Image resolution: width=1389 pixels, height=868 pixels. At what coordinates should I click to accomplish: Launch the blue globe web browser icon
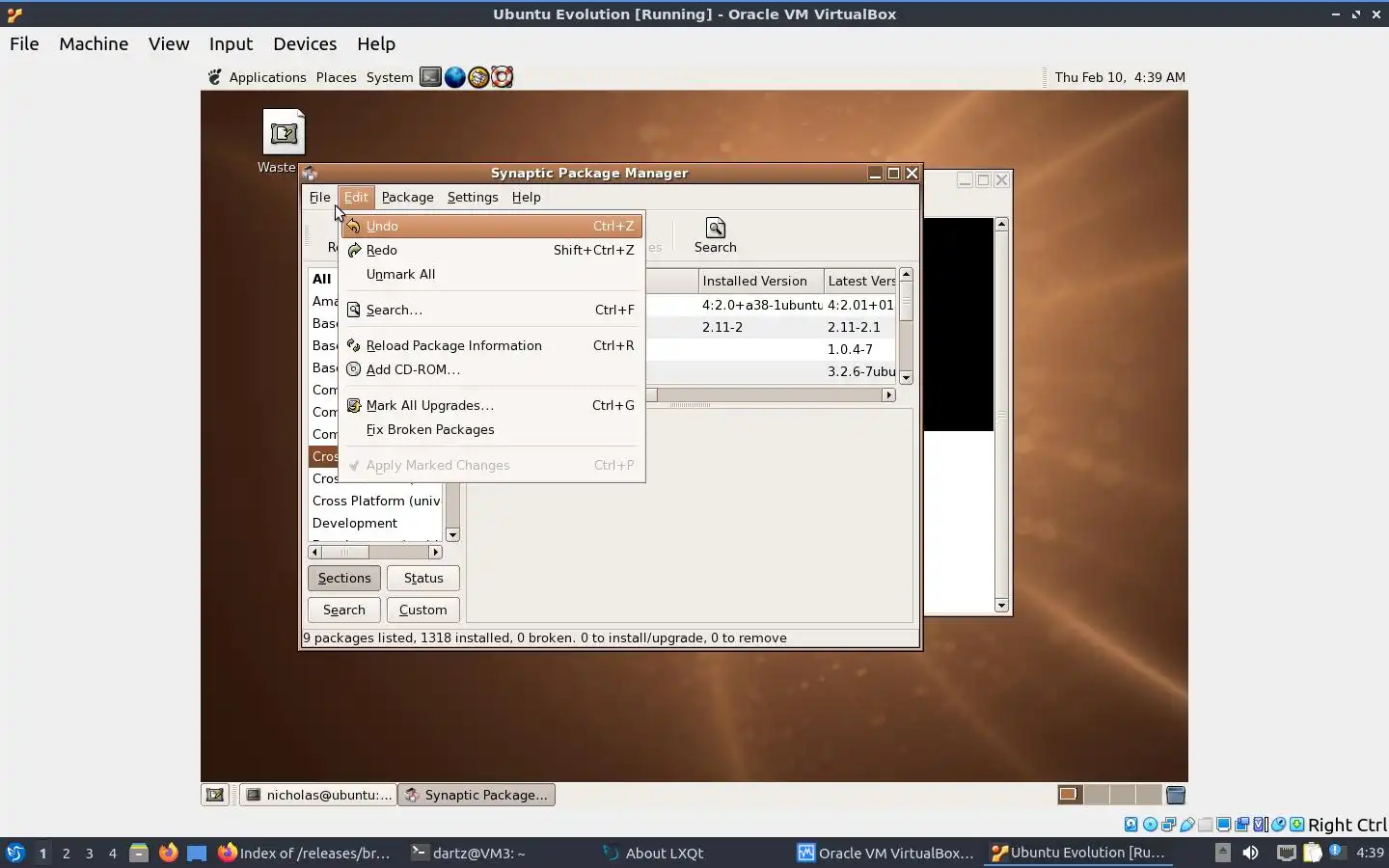tap(454, 77)
